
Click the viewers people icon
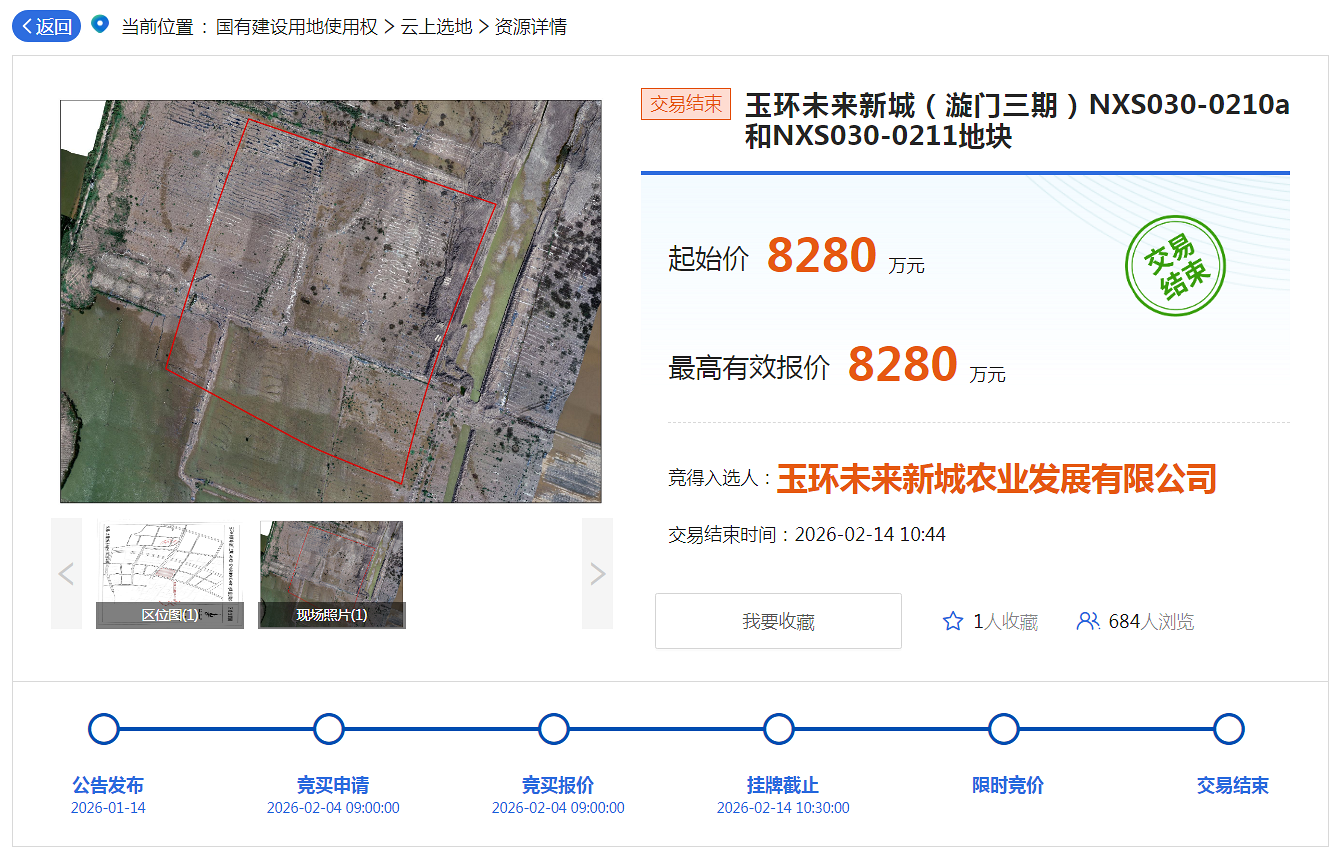[1087, 622]
